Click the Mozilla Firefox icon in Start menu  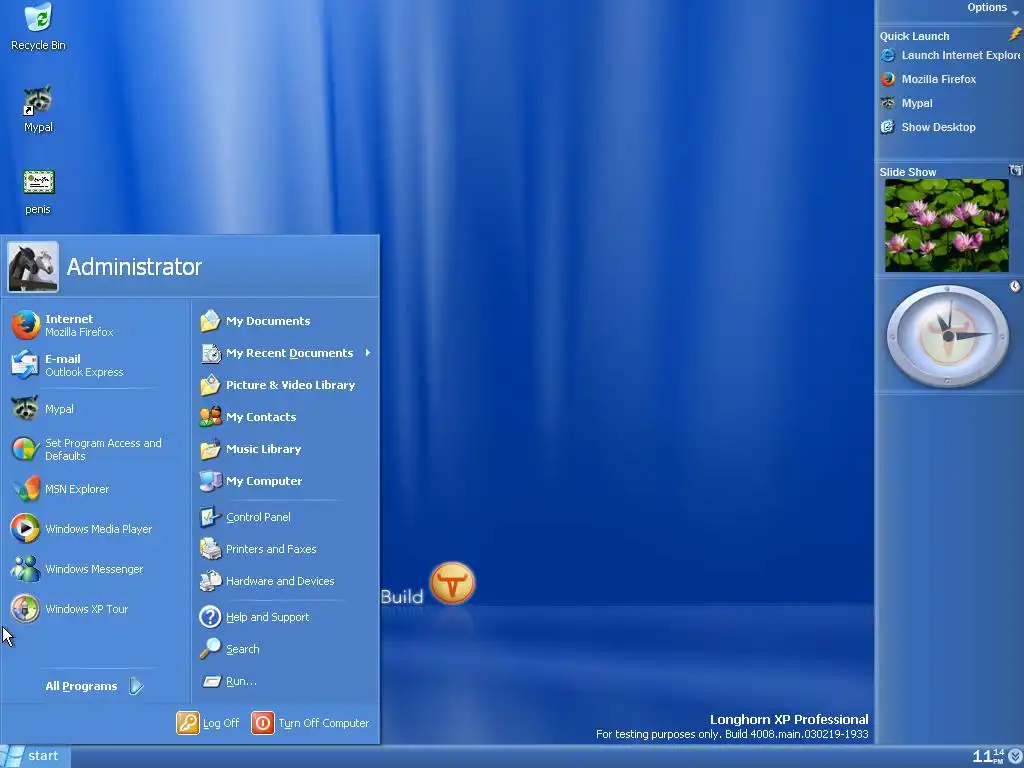click(x=25, y=325)
